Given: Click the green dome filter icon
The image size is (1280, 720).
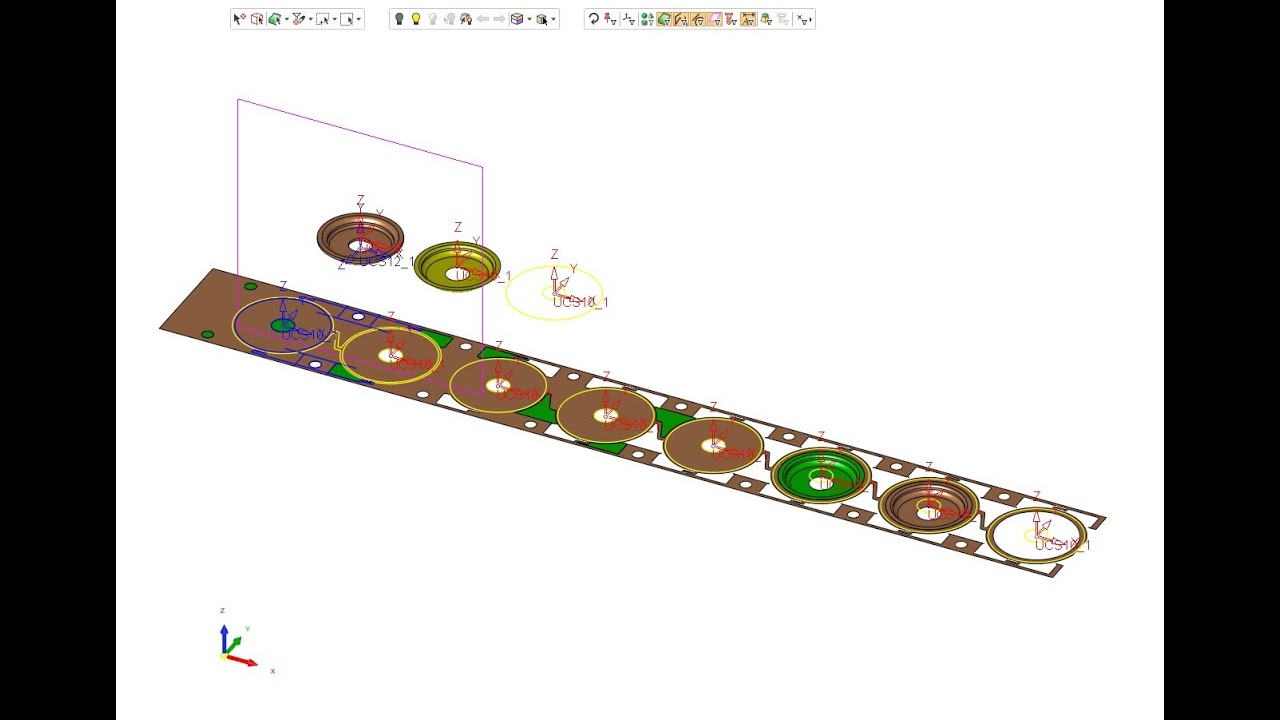Looking at the screenshot, I should (x=766, y=19).
